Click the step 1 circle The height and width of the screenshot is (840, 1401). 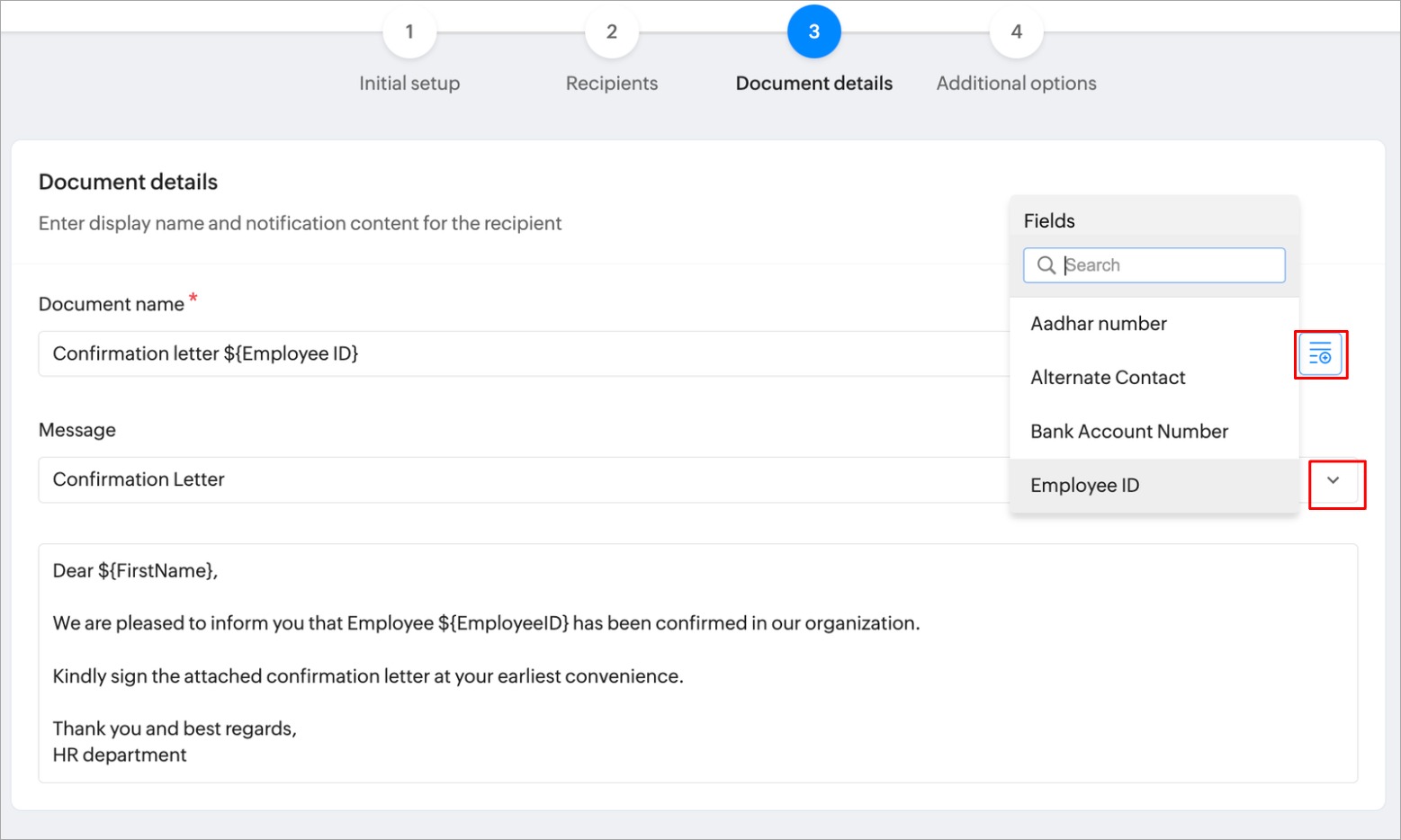coord(409,32)
